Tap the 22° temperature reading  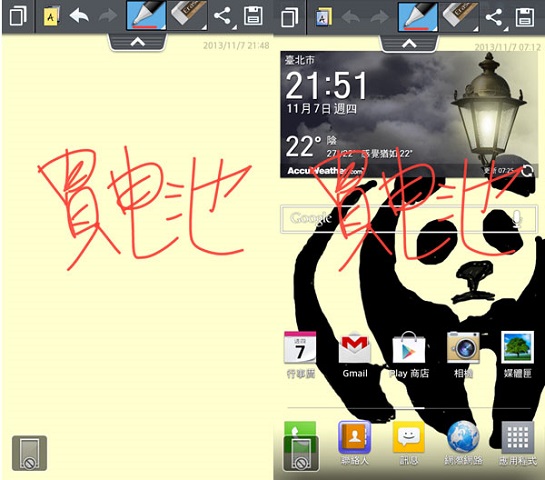tap(303, 146)
